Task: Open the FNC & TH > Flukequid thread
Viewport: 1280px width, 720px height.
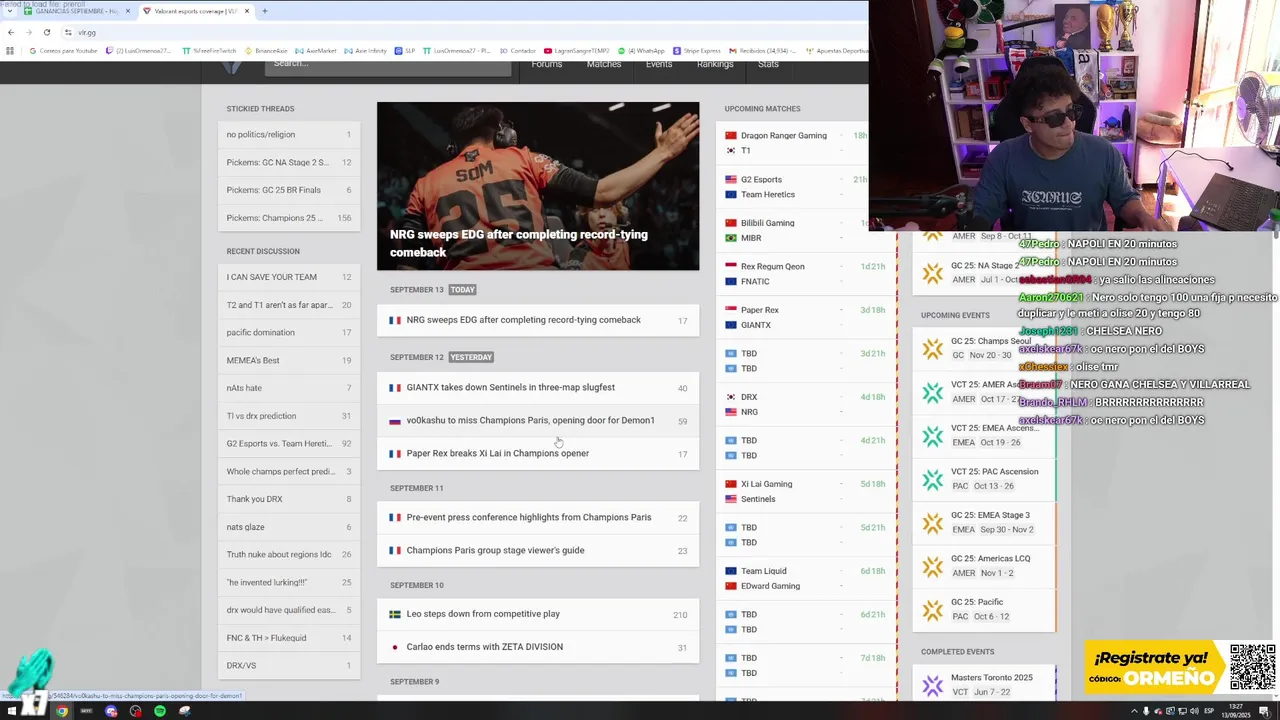Action: (289, 638)
